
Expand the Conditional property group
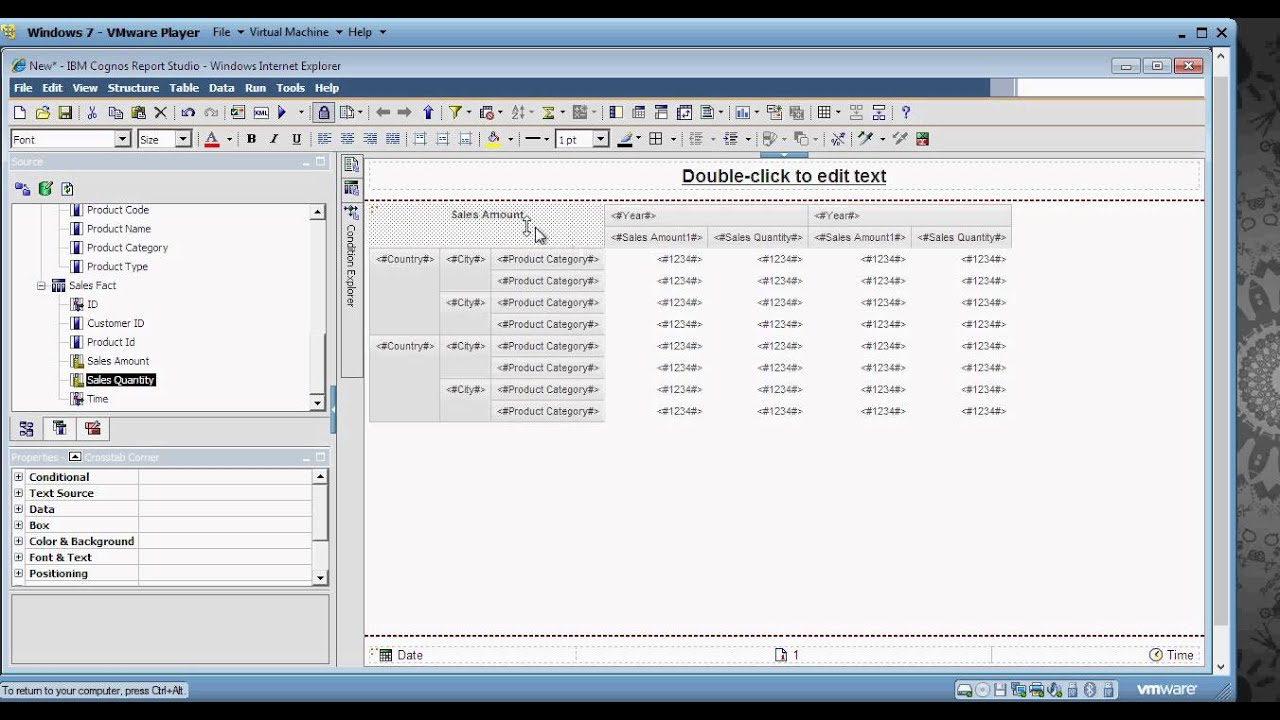[18, 477]
